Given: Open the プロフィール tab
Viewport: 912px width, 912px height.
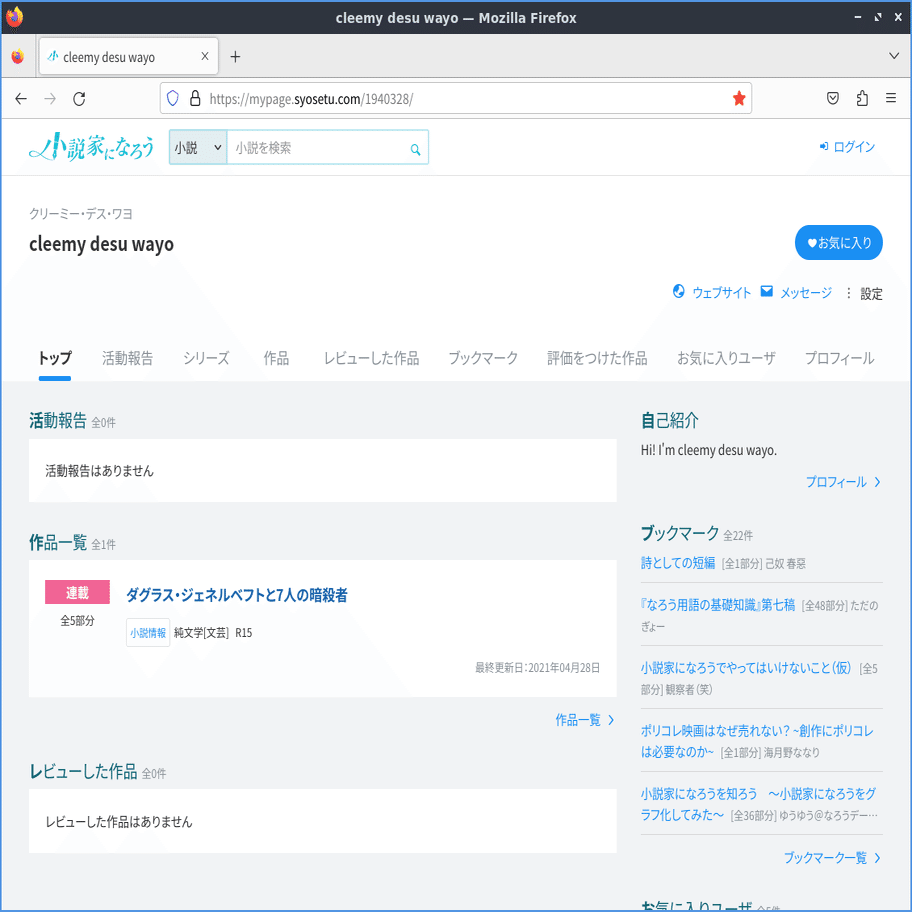Looking at the screenshot, I should point(839,358).
